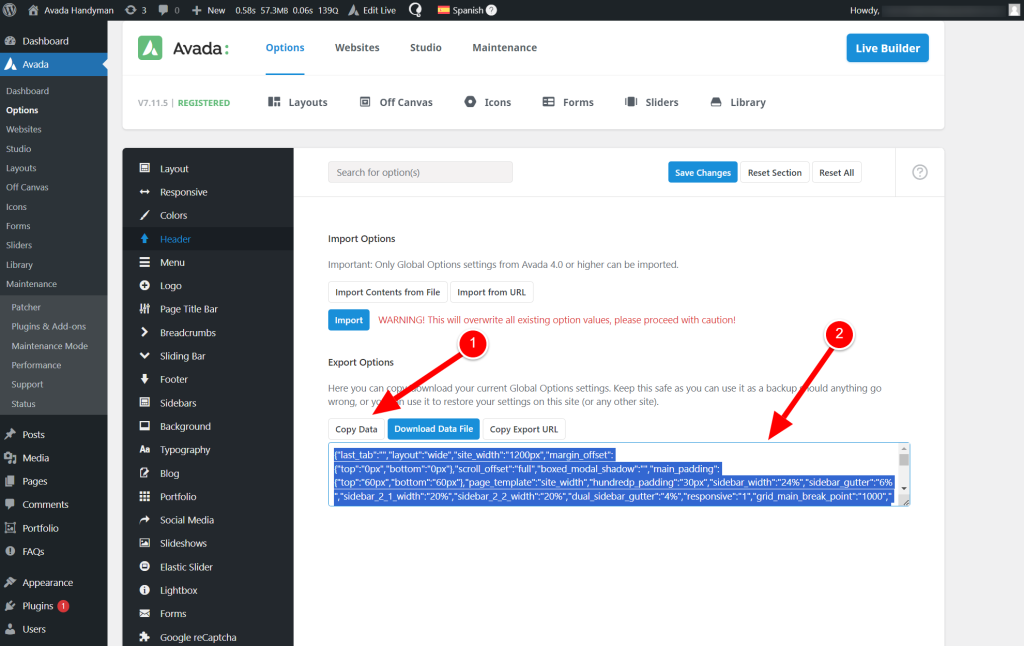This screenshot has width=1024, height=646.
Task: Click the Search for option(s) field
Action: (420, 172)
